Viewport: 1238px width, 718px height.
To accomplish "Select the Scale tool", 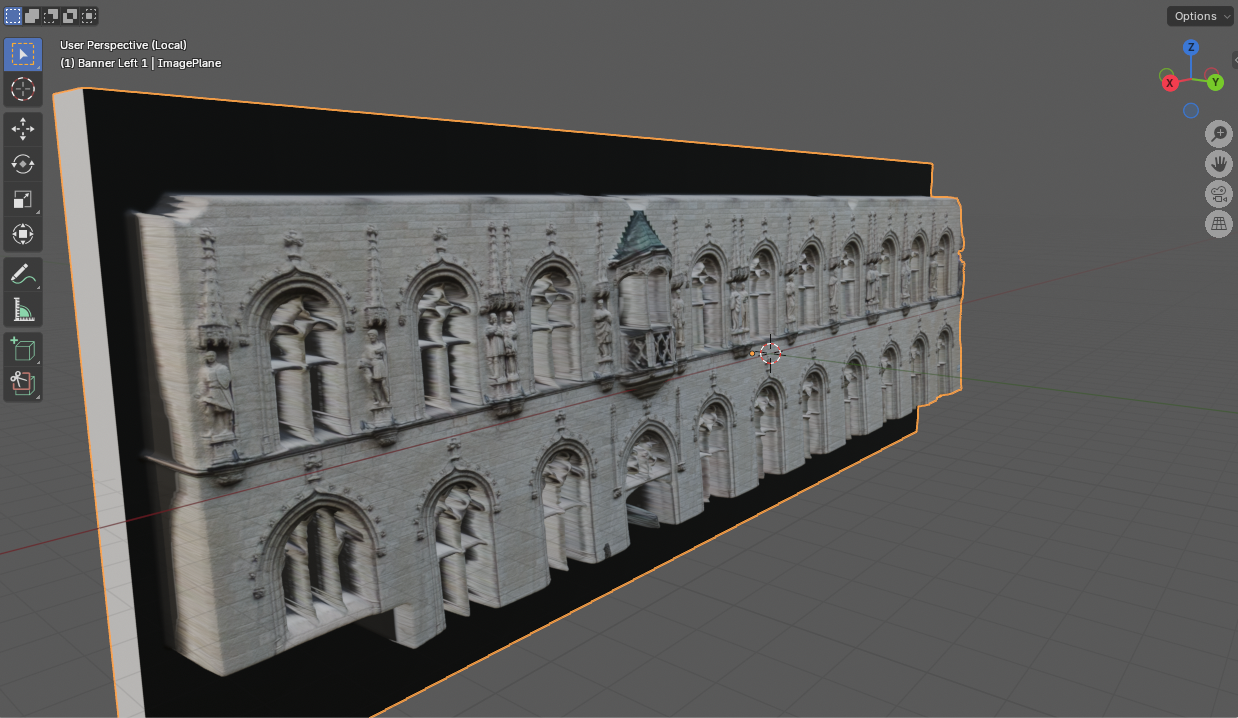I will click(23, 199).
